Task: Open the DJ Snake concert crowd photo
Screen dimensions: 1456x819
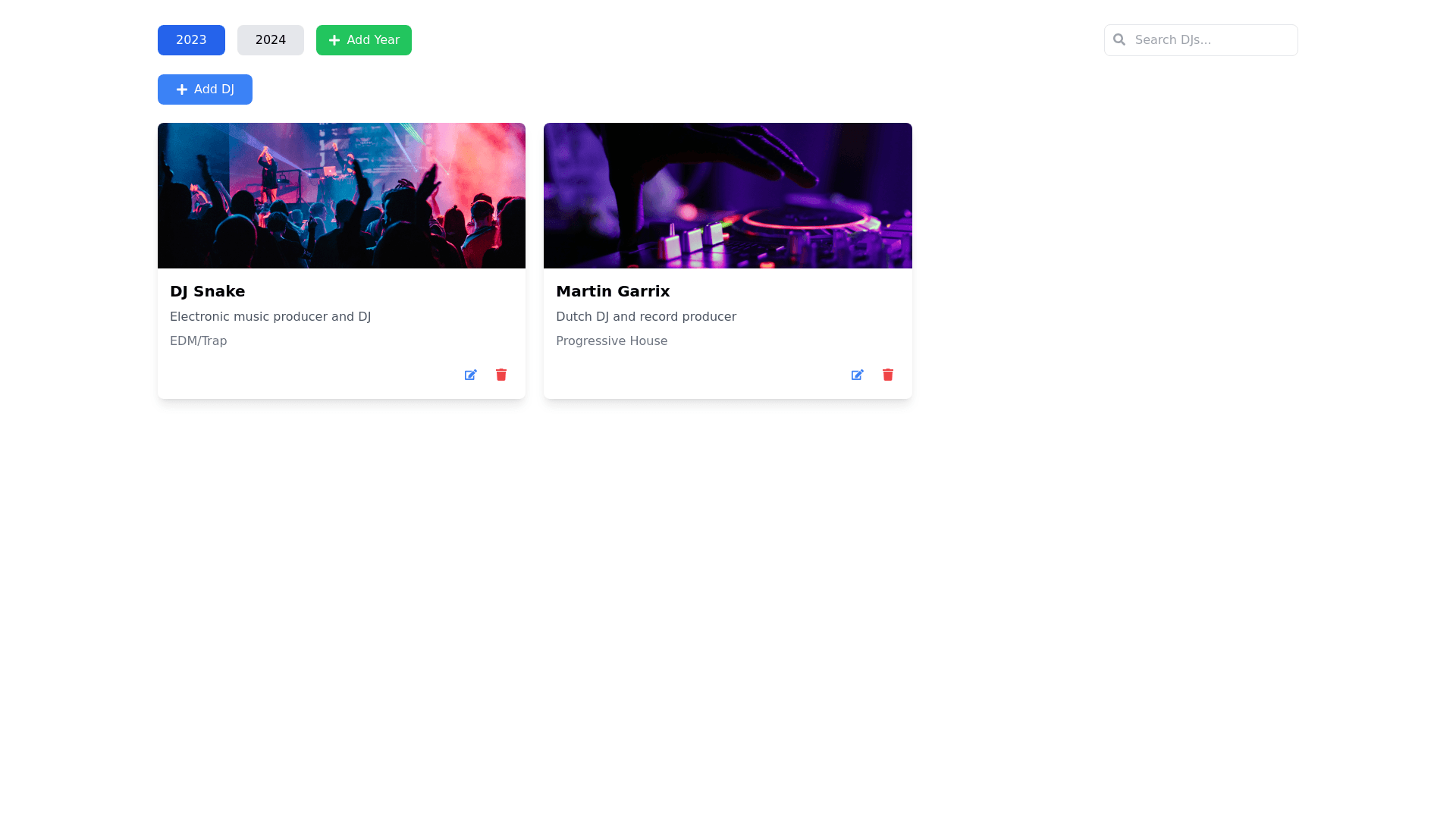Action: [341, 196]
